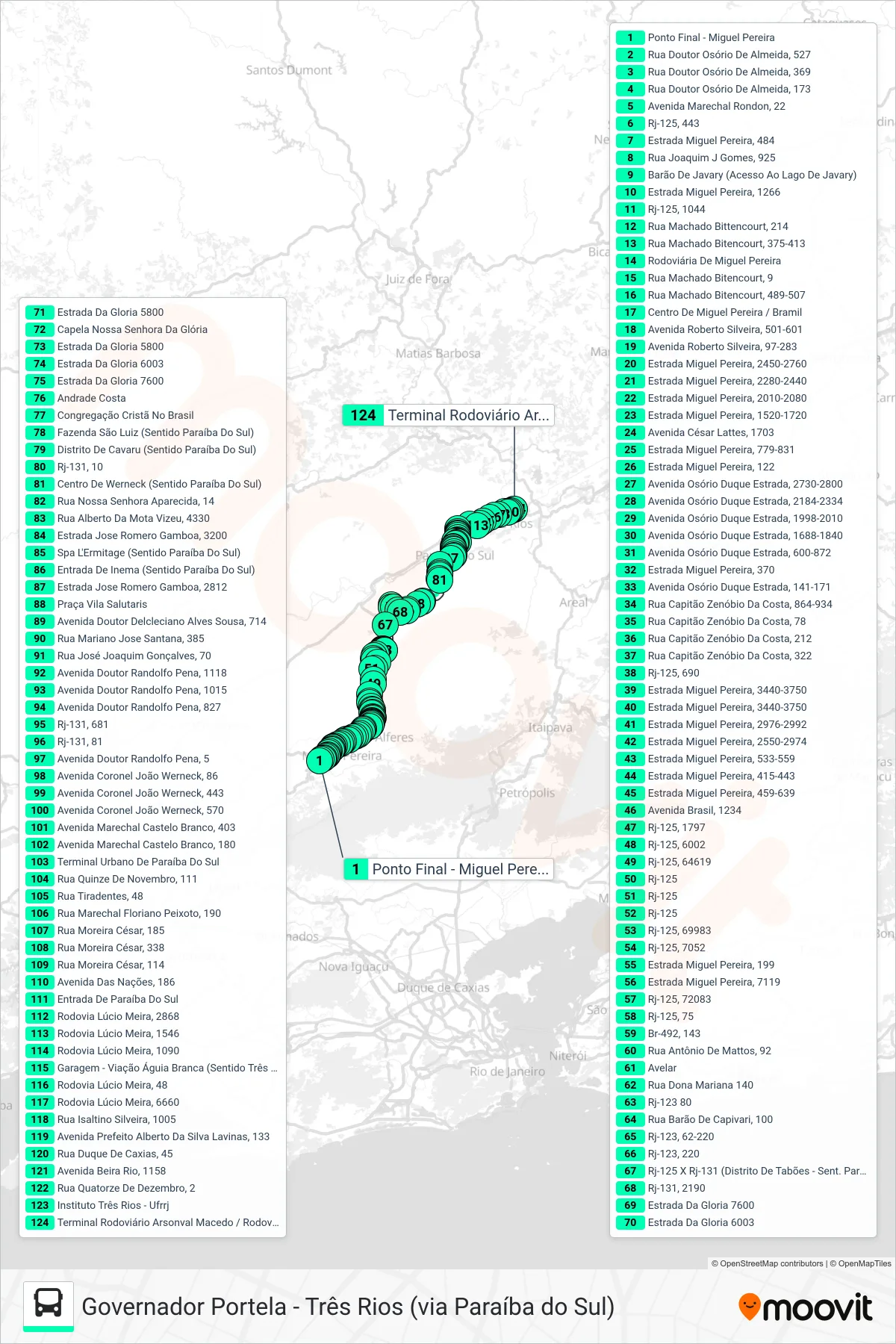
Task: Select map stop marker numbered 67
Action: coord(385,624)
